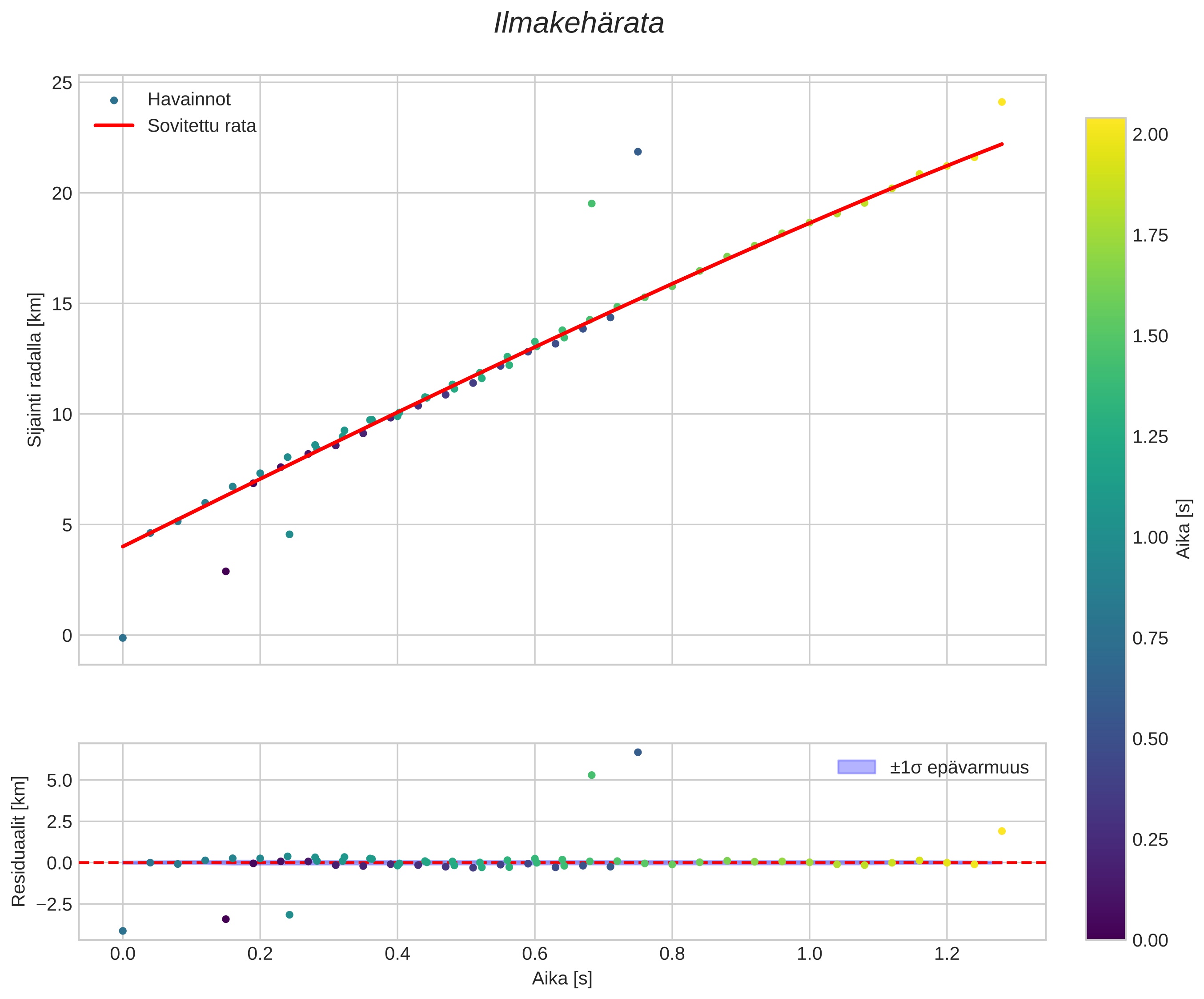Viewport: 1204px width, 999px height.
Task: Click the yellow residual point near 2 km
Action: pos(1002,831)
